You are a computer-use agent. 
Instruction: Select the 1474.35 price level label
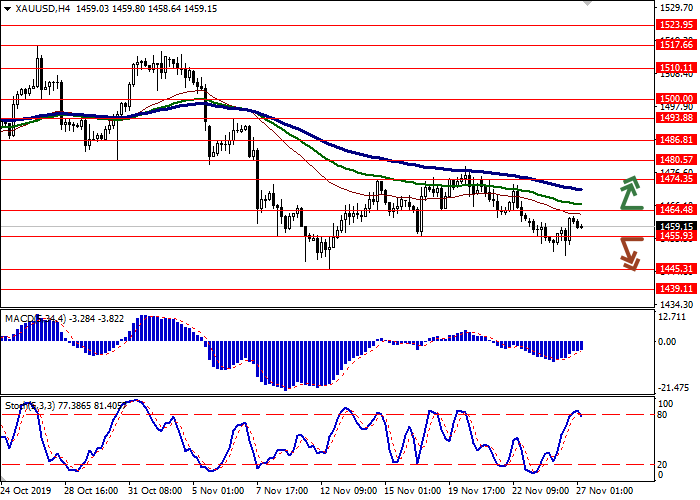pos(677,178)
